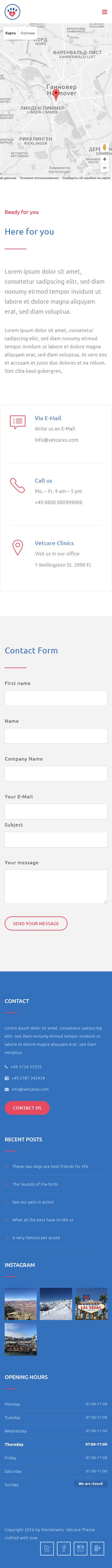Click into the Your message textarea
Screen dimensions: 112x1568
56,886
